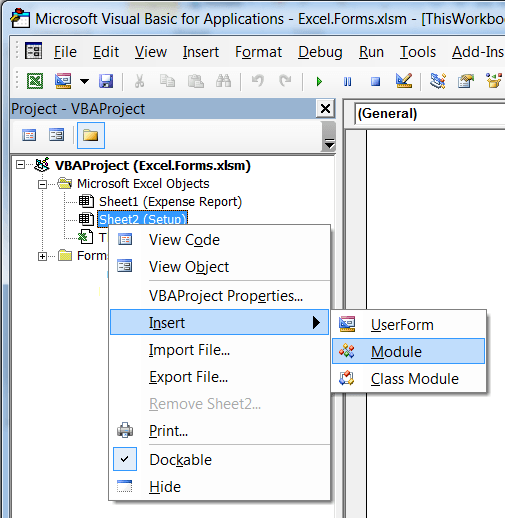Choose View Object in context menu
The width and height of the screenshot is (505, 518).
(x=220, y=267)
